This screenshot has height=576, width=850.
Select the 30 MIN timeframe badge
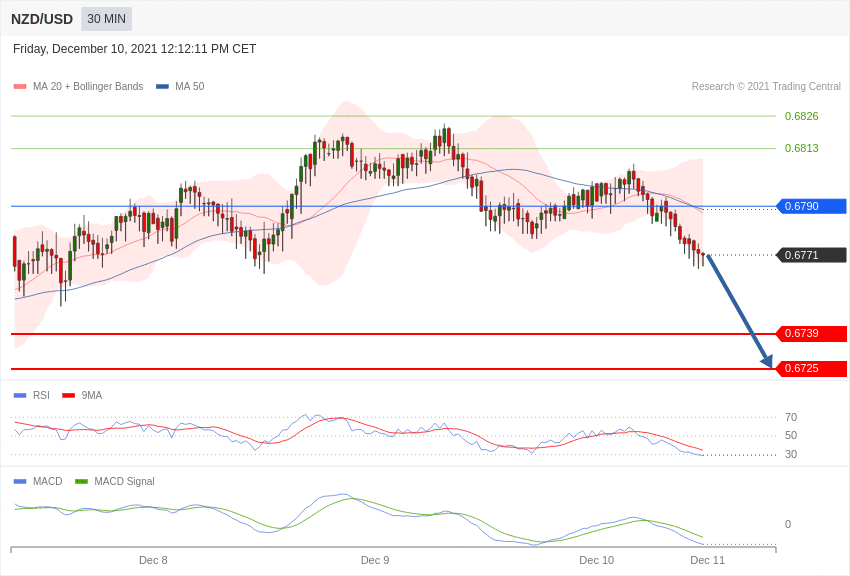pyautogui.click(x=106, y=19)
